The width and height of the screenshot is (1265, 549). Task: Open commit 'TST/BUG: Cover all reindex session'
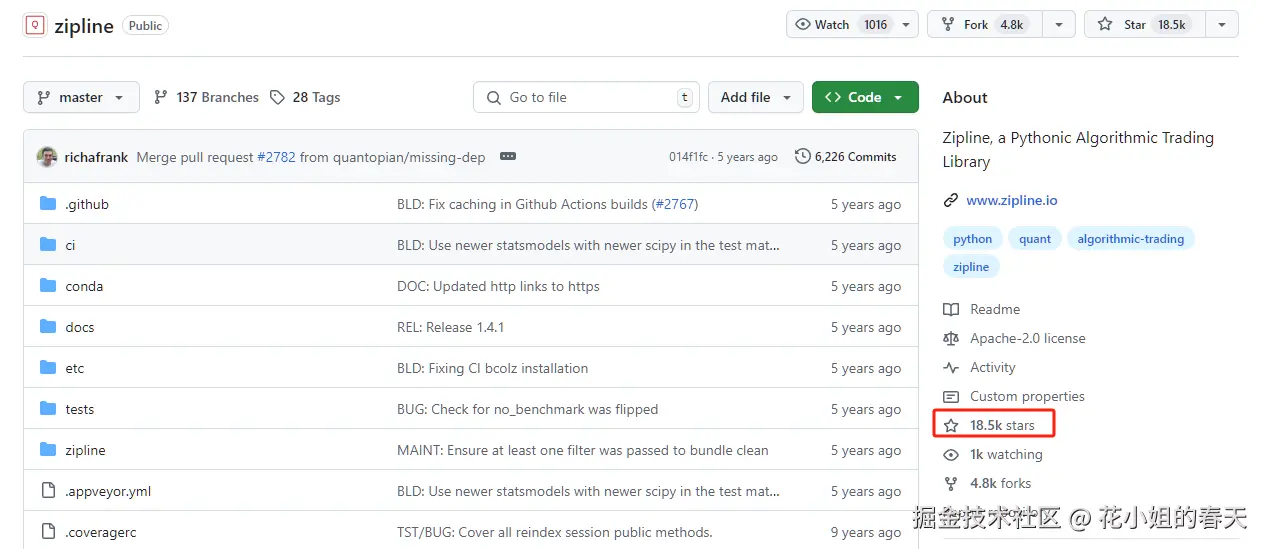(x=554, y=532)
